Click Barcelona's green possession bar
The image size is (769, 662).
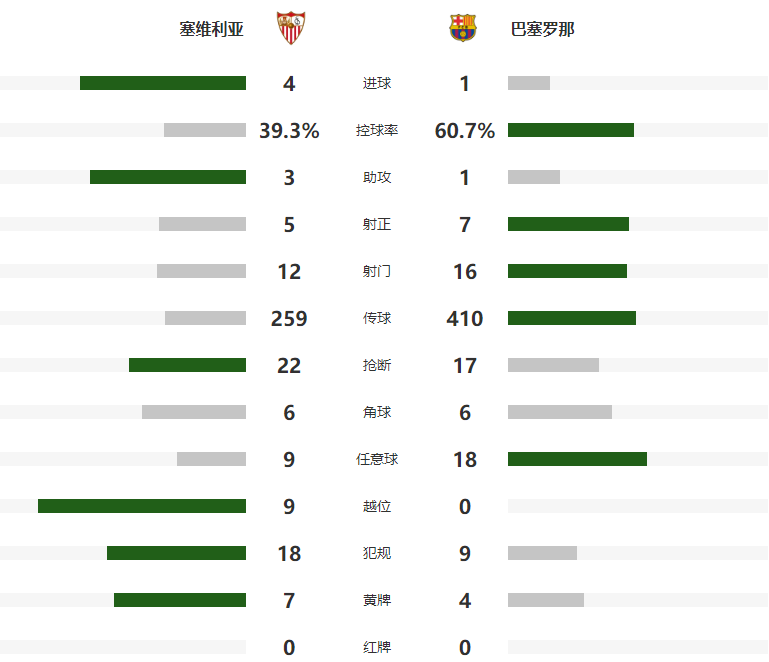pyautogui.click(x=571, y=130)
